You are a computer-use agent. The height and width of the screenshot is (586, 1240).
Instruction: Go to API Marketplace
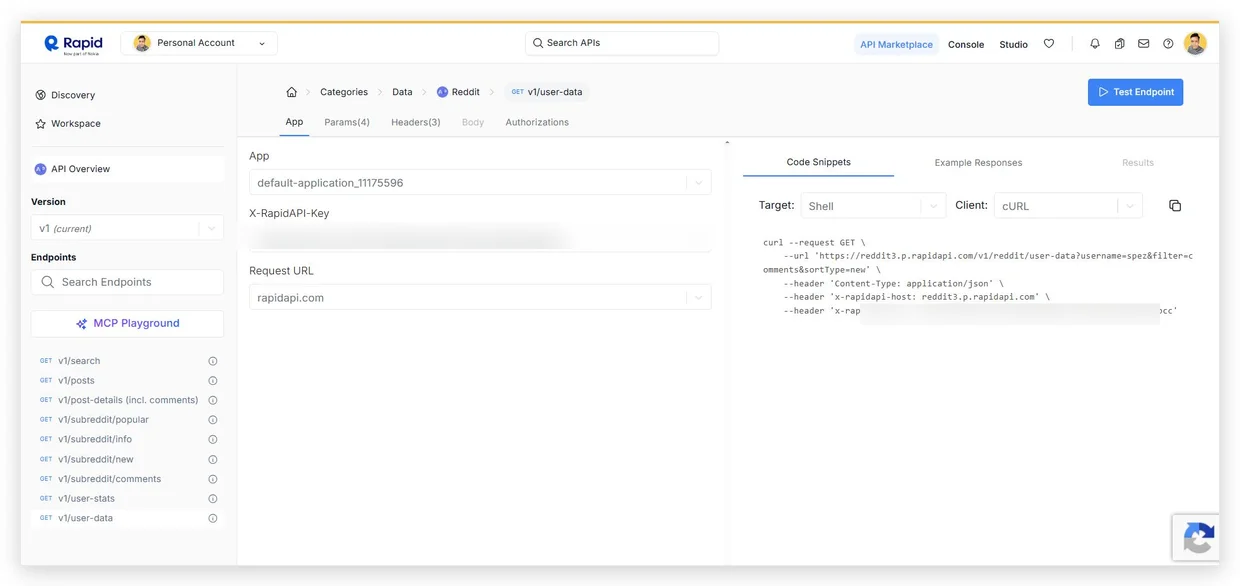click(896, 44)
